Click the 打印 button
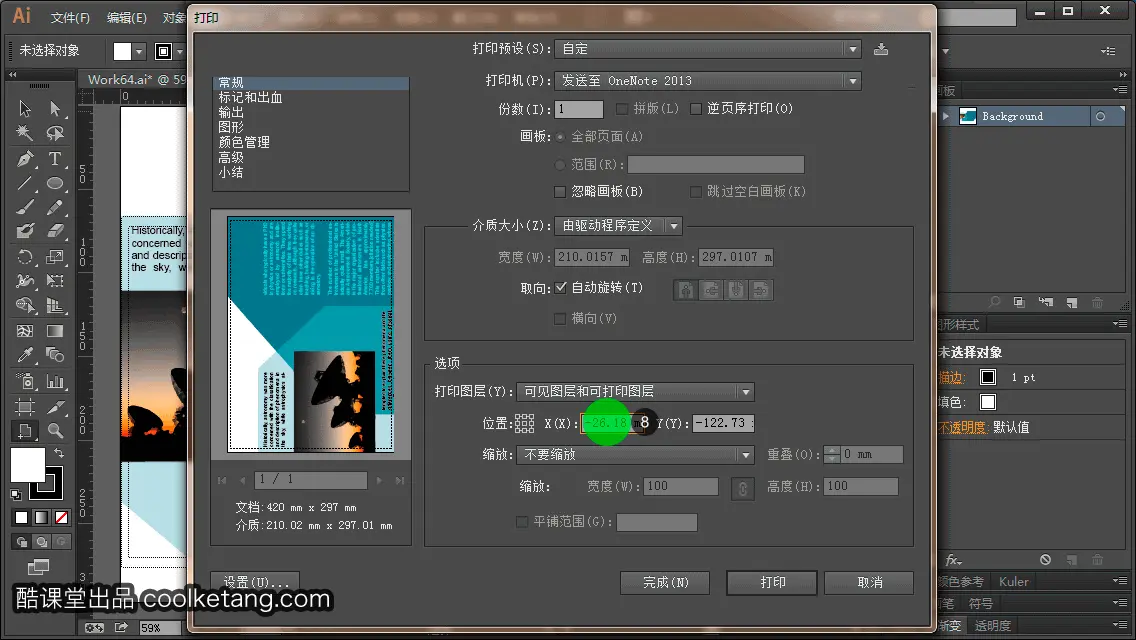This screenshot has width=1136, height=640. (772, 583)
